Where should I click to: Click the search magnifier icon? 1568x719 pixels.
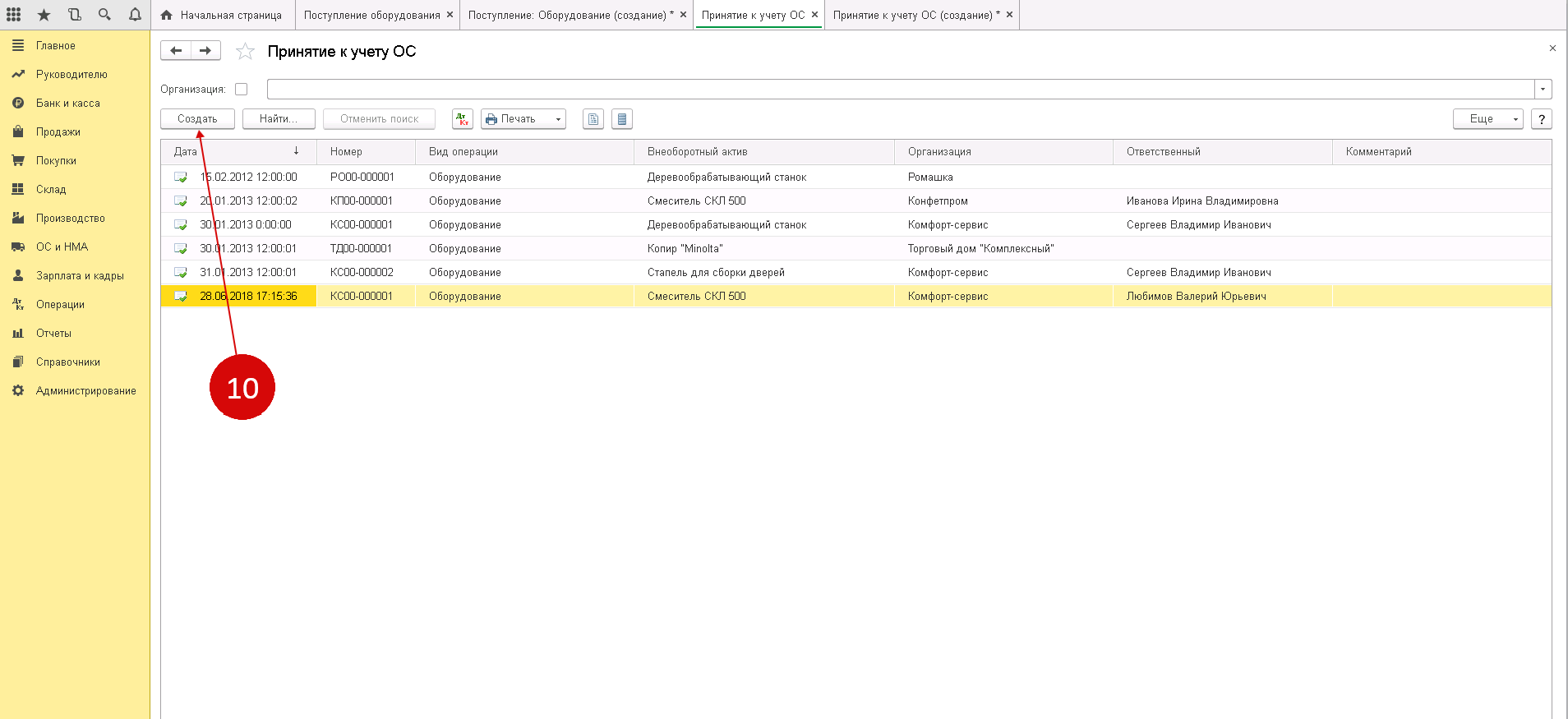(104, 15)
